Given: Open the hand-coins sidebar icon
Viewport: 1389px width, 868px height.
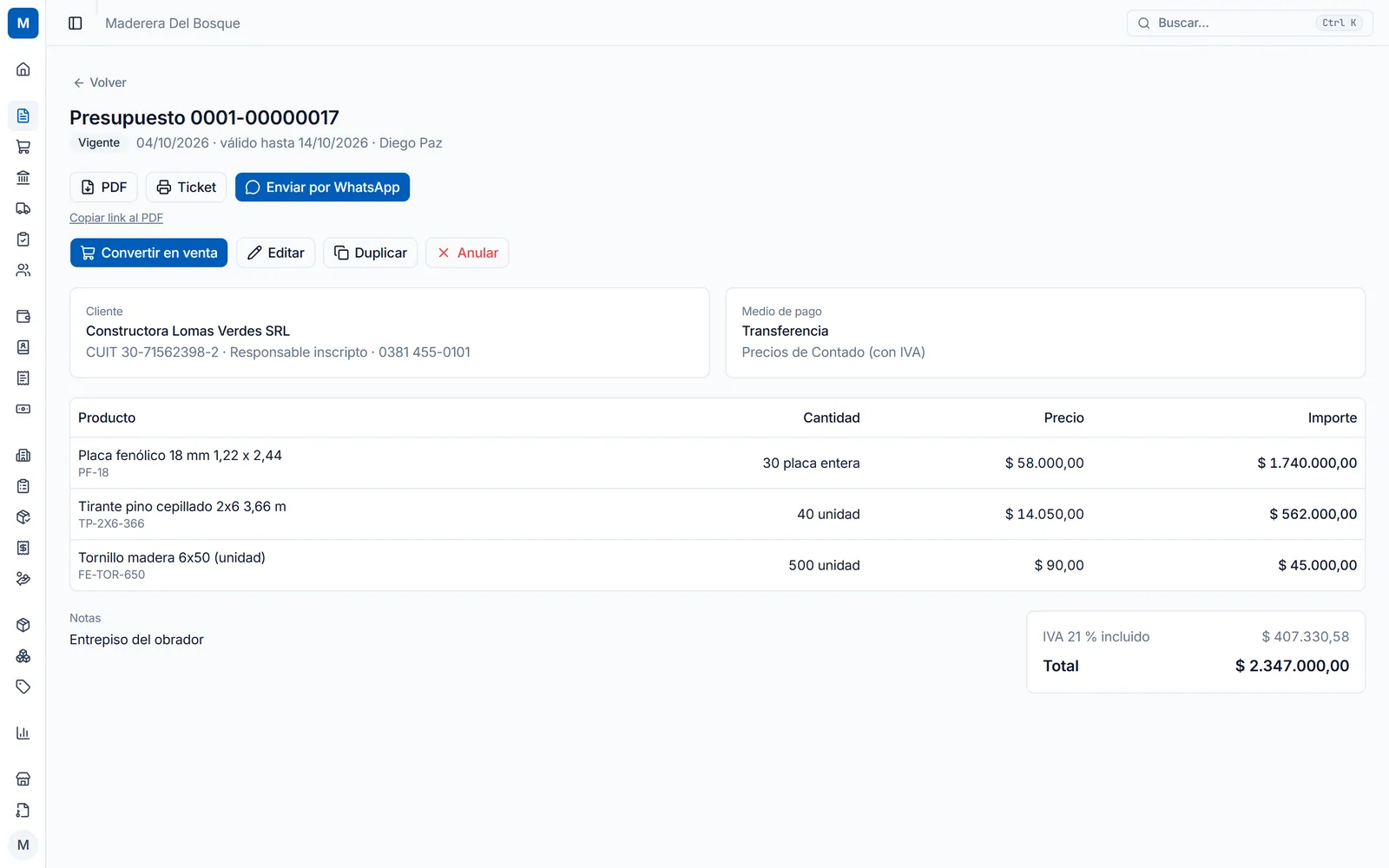Looking at the screenshot, I should (x=23, y=579).
